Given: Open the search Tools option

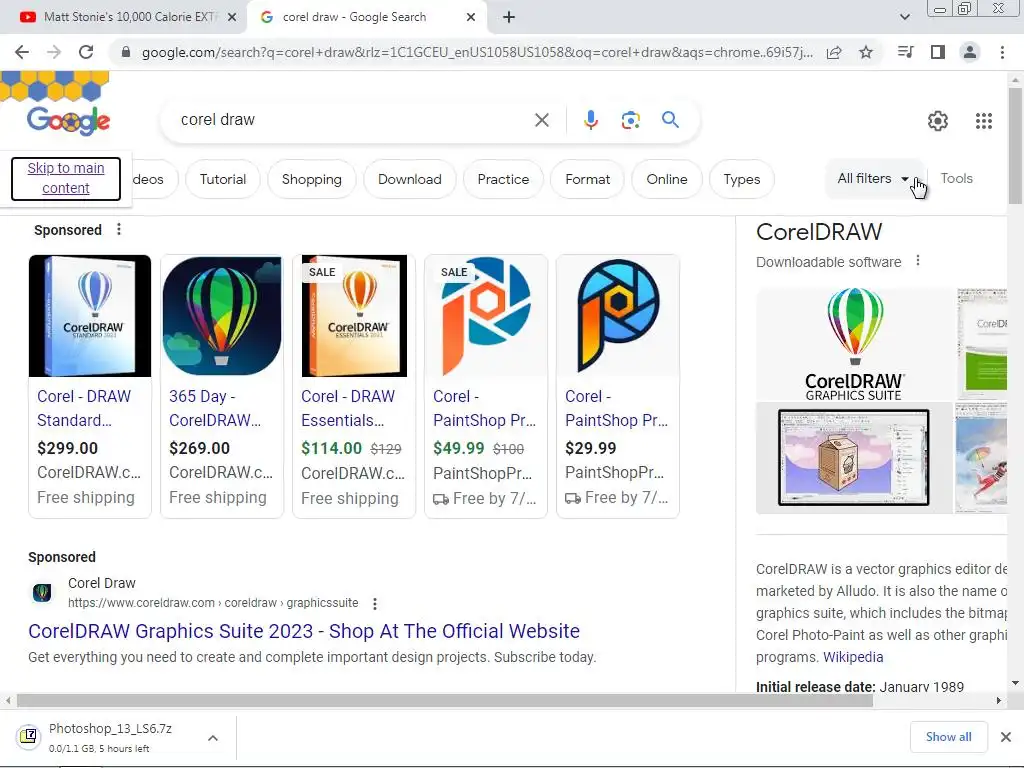Looking at the screenshot, I should [956, 178].
